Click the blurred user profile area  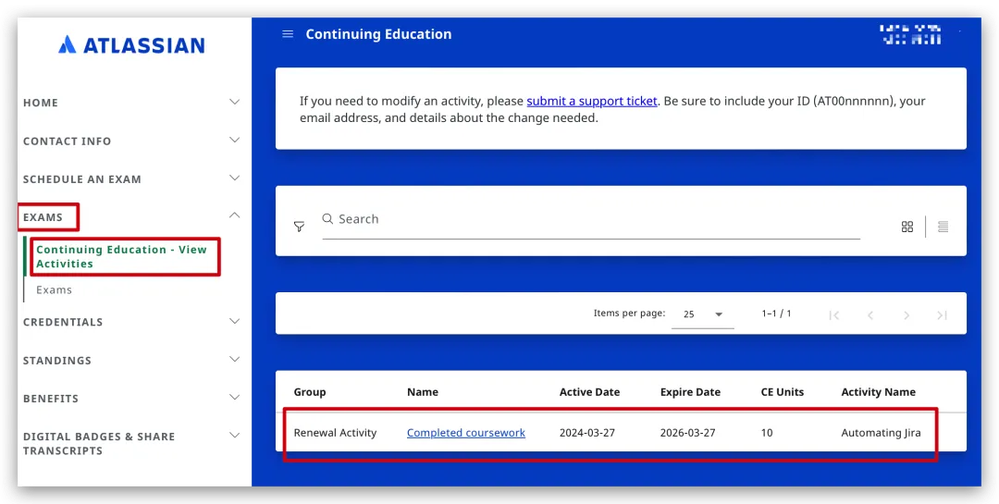tap(910, 34)
